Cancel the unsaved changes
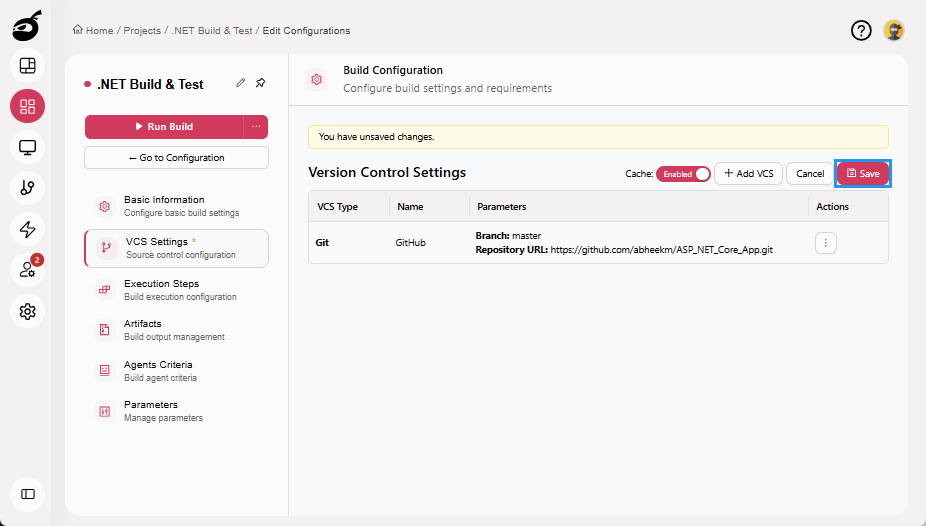Image resolution: width=926 pixels, height=526 pixels. pyautogui.click(x=810, y=174)
